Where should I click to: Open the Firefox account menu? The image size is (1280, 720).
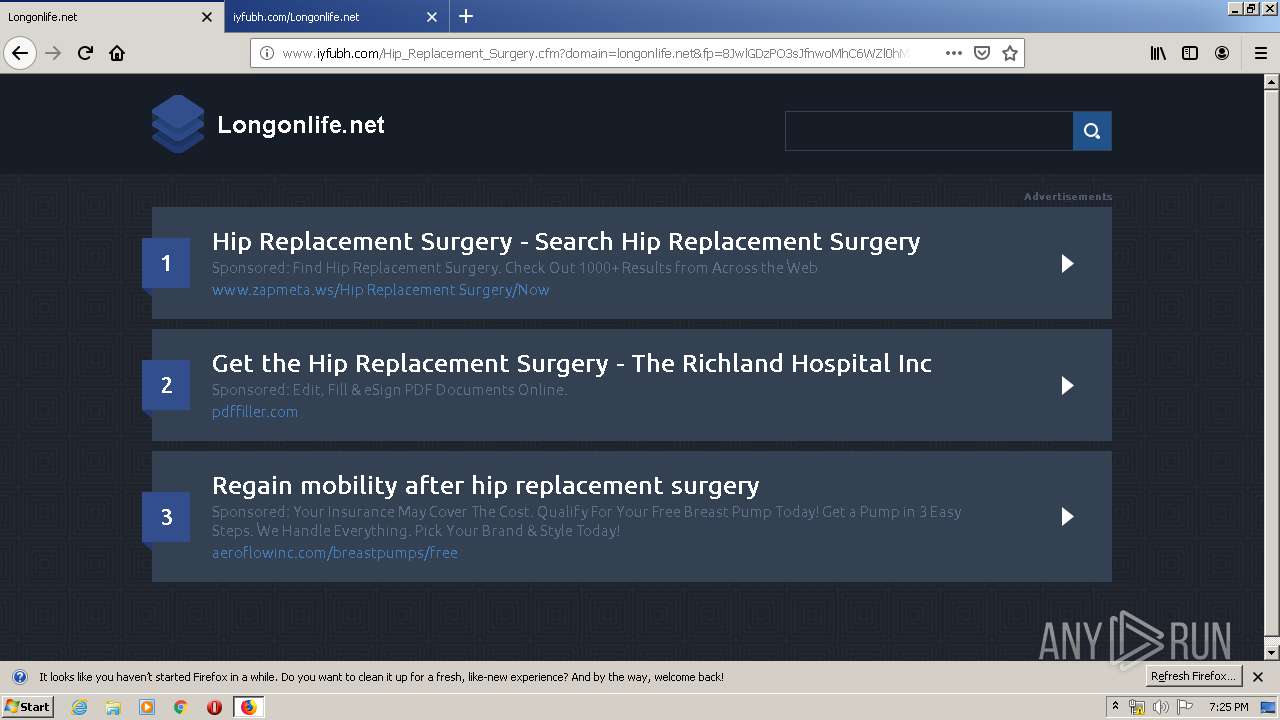tap(1222, 53)
